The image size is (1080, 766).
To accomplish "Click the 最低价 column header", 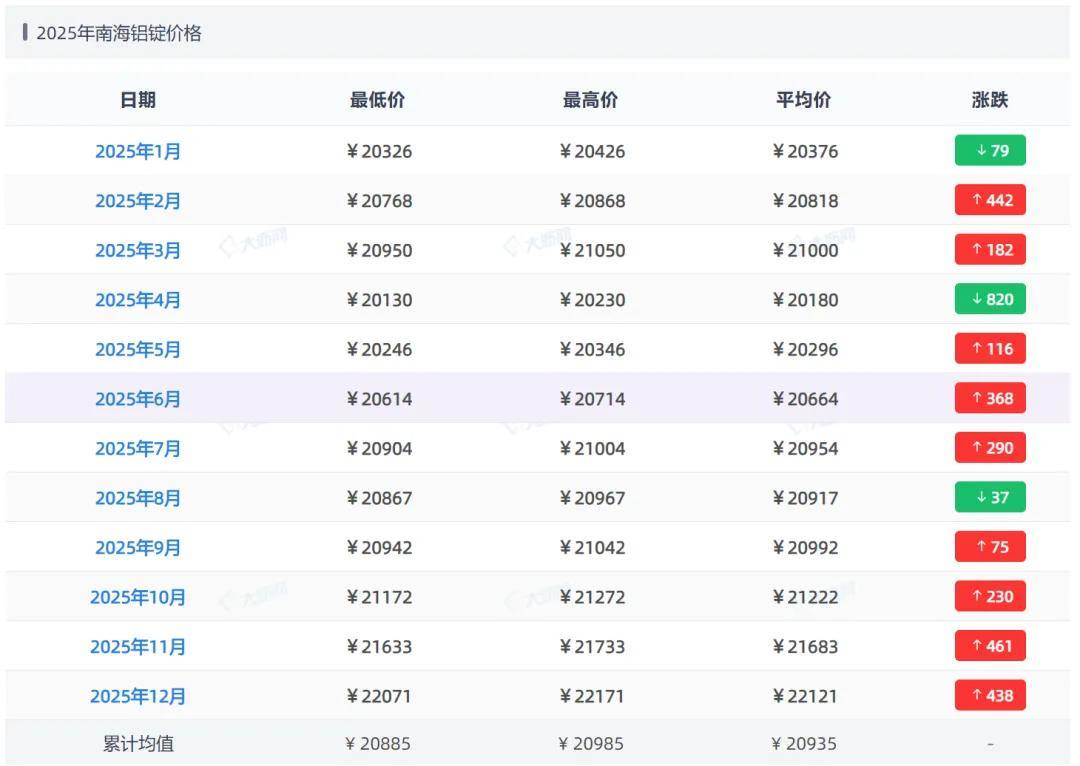I will click(378, 100).
